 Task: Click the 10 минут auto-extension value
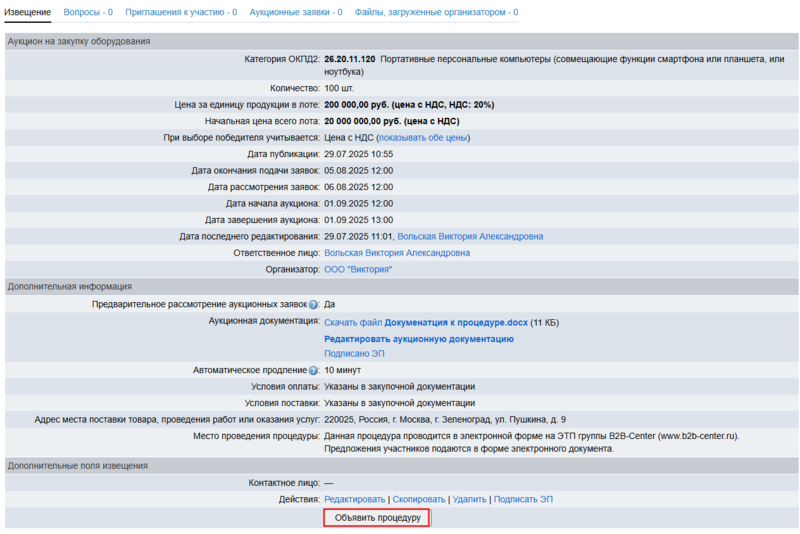pos(342,370)
